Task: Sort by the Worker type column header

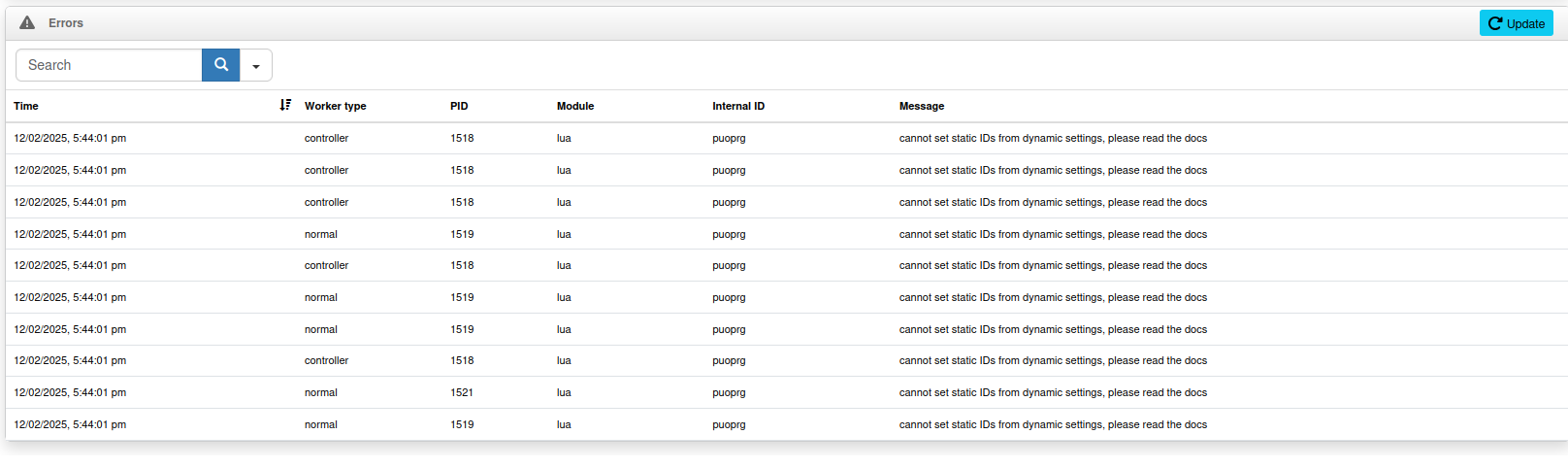Action: pos(335,106)
